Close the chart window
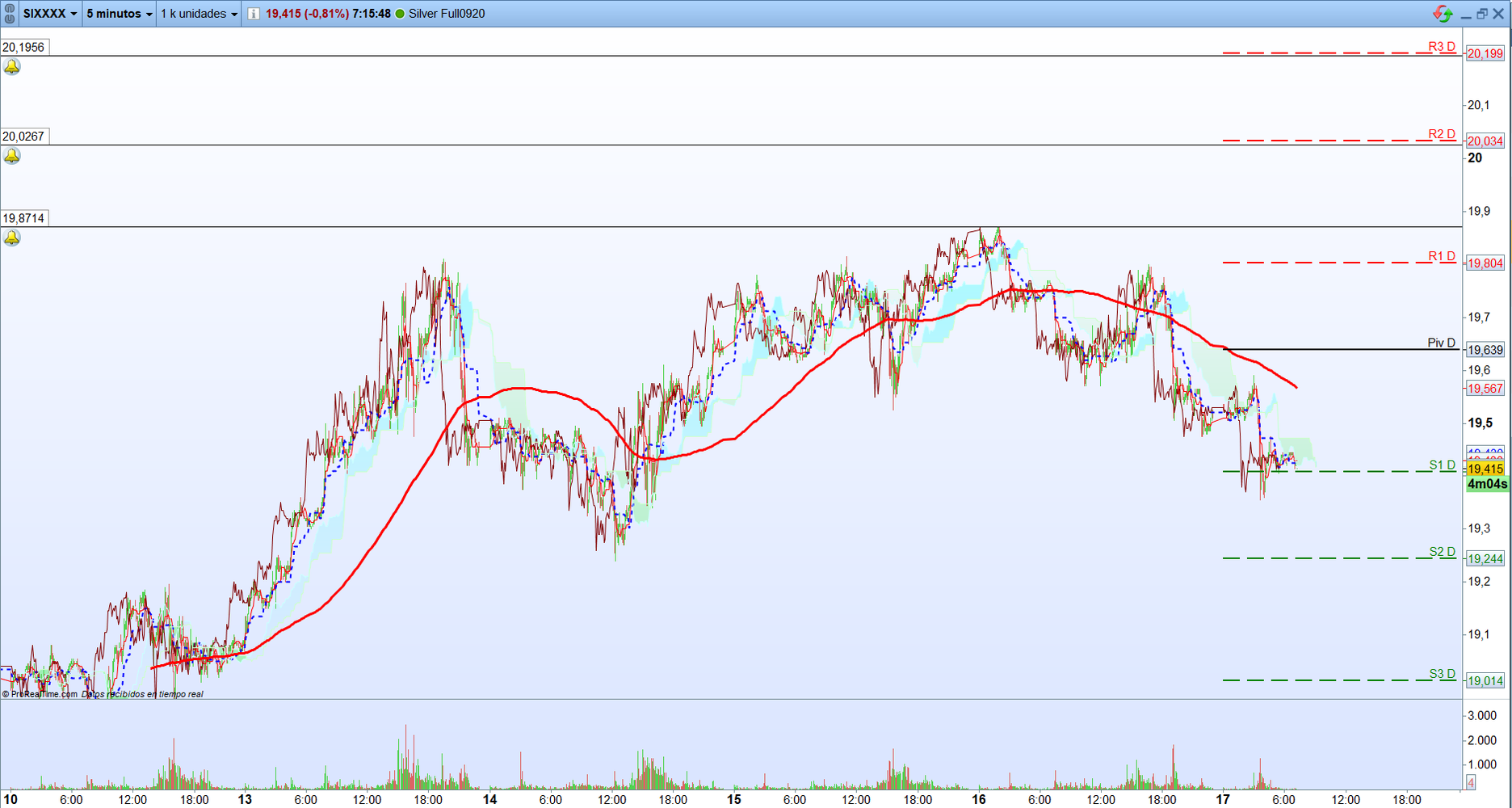The image size is (1512, 808). click(x=1498, y=14)
